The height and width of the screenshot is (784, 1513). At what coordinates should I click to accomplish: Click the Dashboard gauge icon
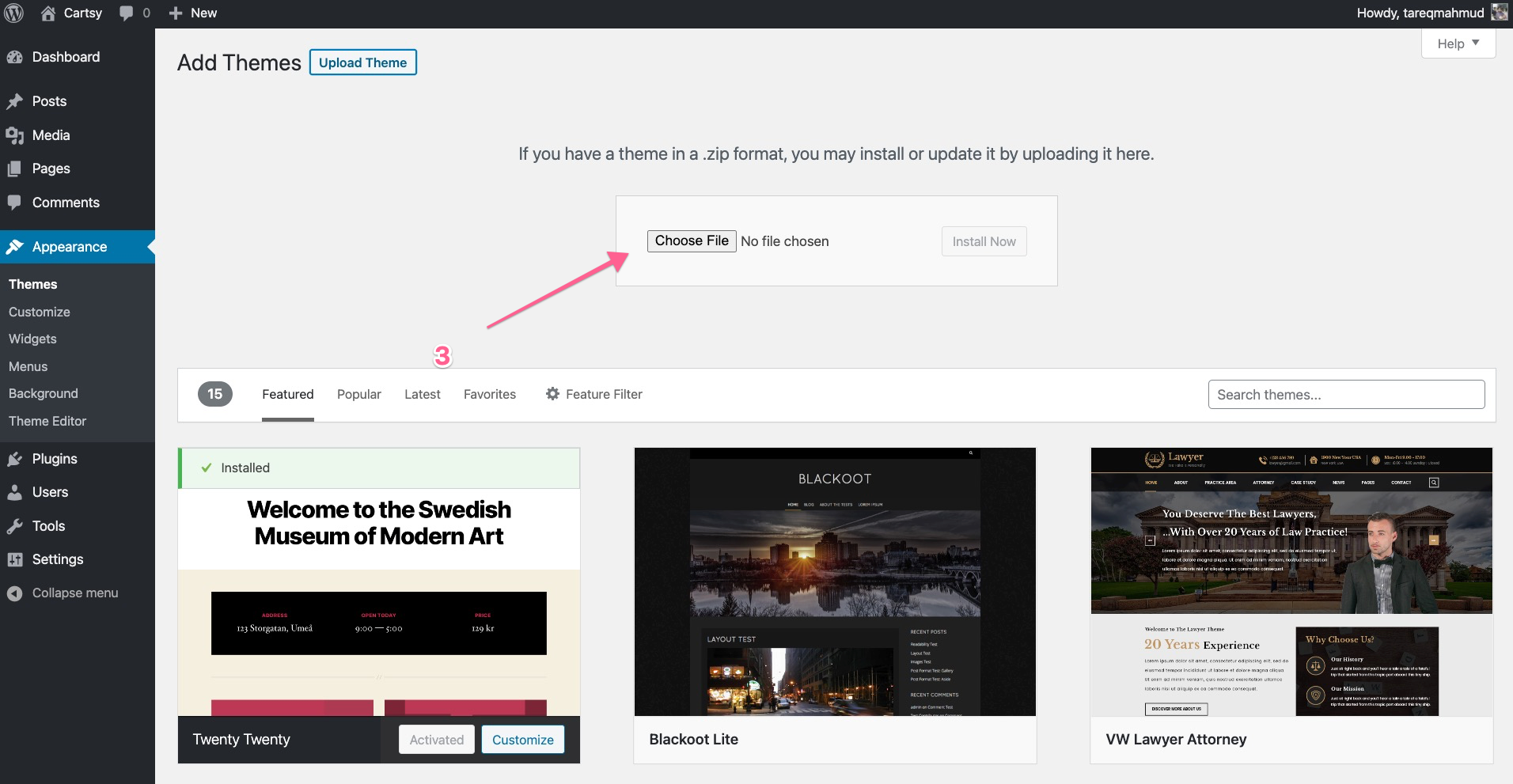15,57
